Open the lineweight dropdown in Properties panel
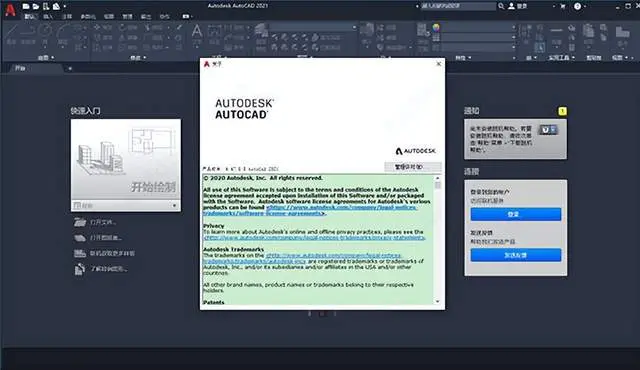The height and width of the screenshot is (370, 640). [513, 38]
